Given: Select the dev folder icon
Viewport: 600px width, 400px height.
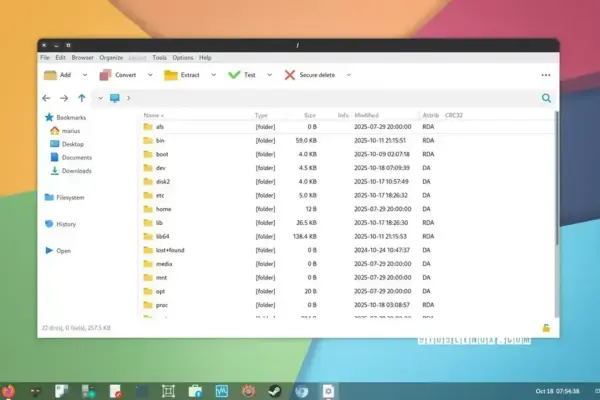Looking at the screenshot, I should tap(148, 168).
